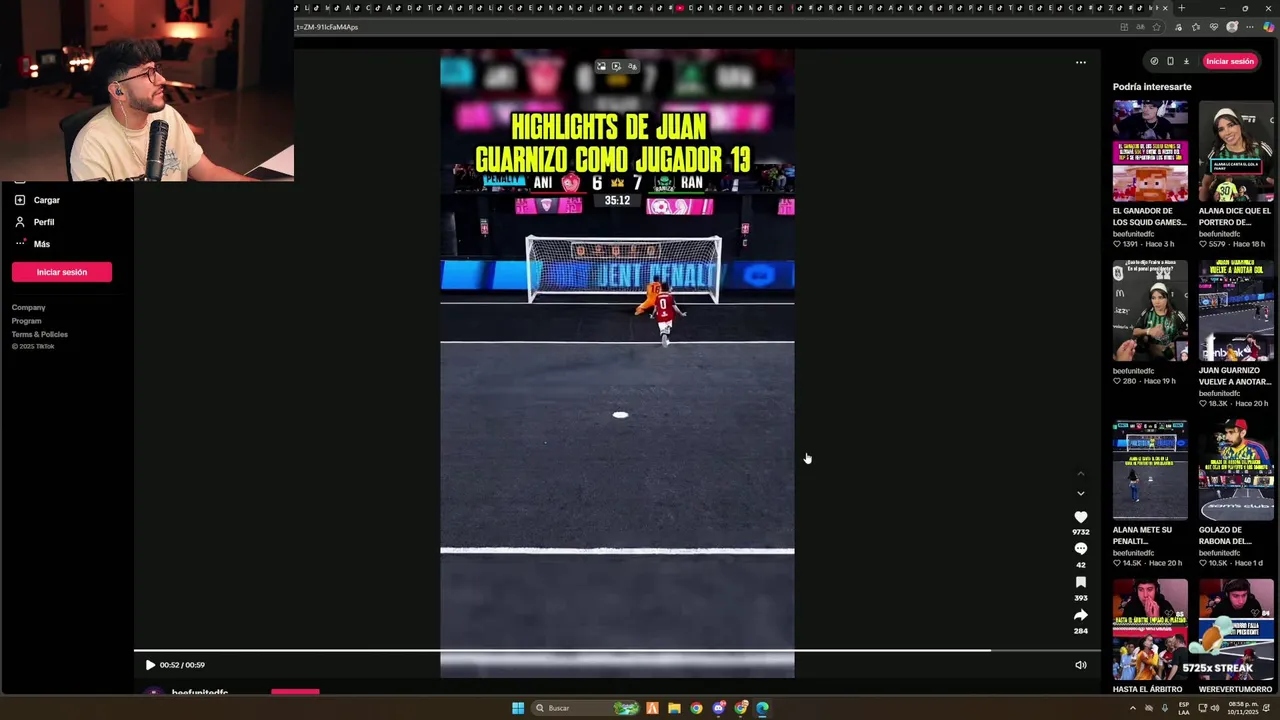Open File Explorer from the taskbar

click(674, 708)
